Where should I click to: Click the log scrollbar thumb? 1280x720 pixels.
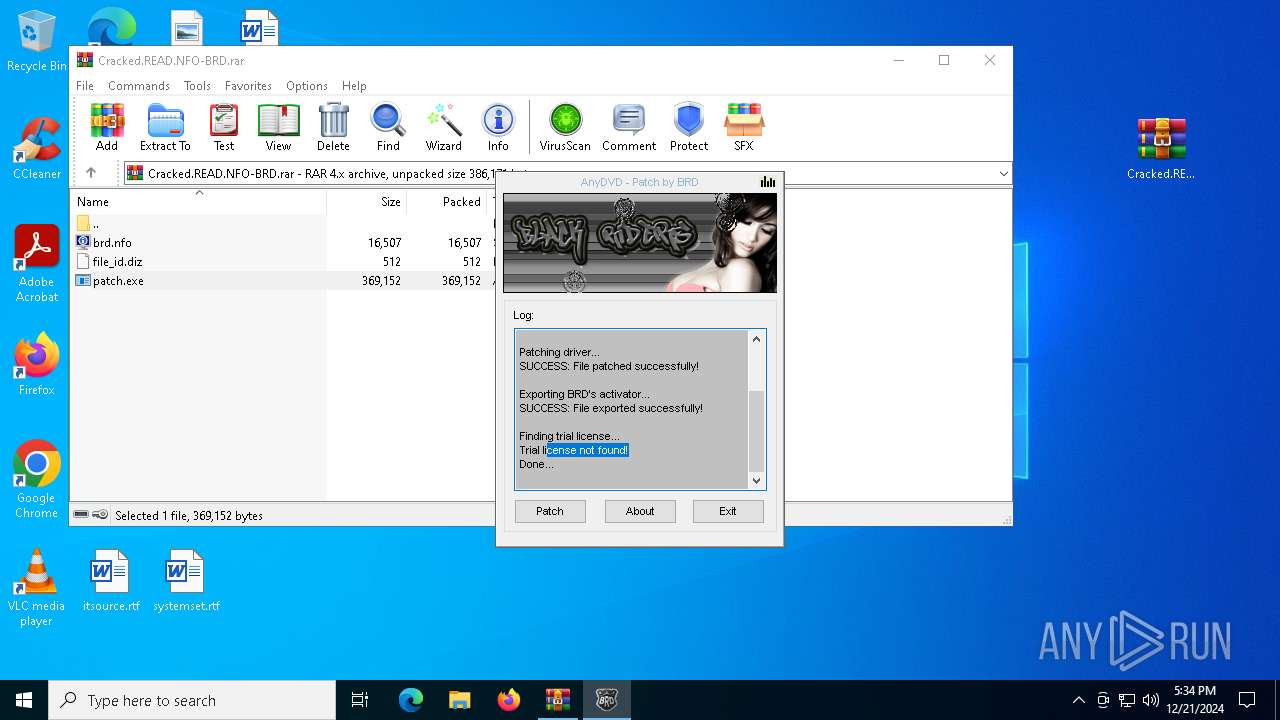coord(756,430)
